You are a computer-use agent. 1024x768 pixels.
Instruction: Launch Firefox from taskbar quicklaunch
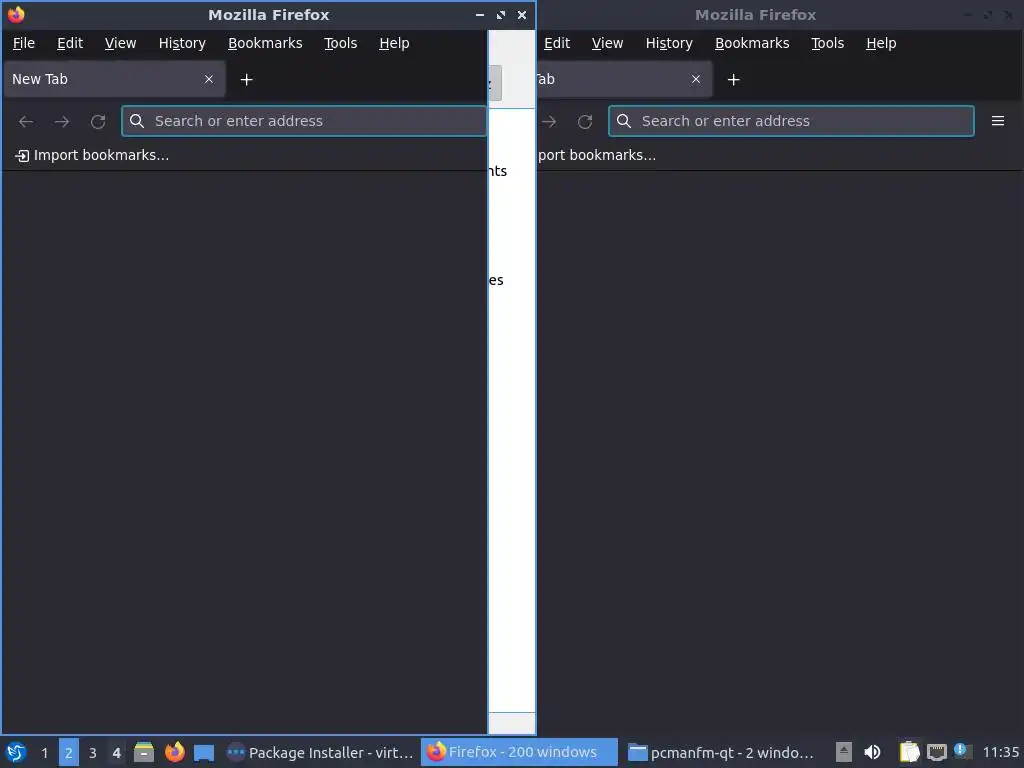(x=174, y=752)
